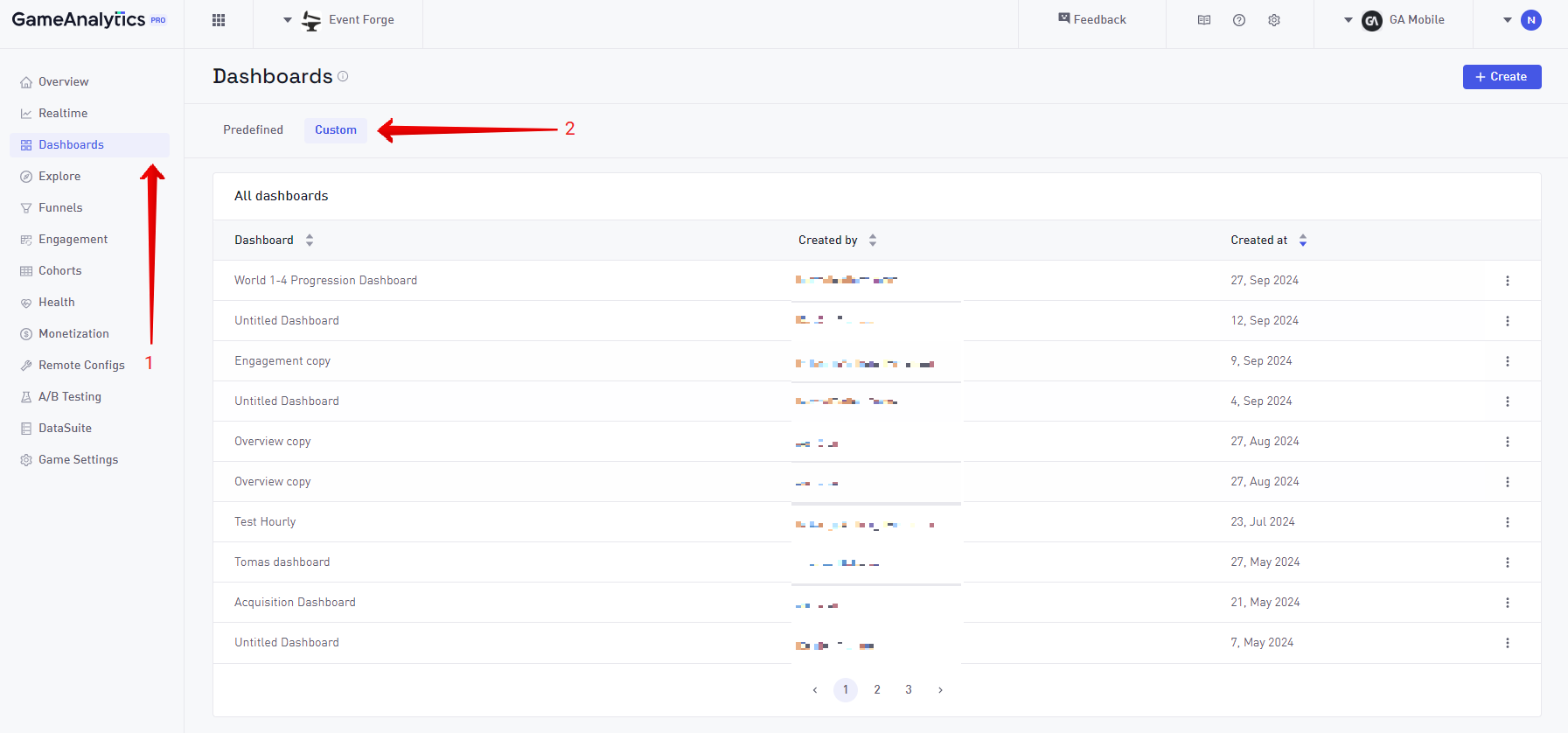The image size is (1568, 733).
Task: Open the settings gear icon in the header
Action: [1274, 20]
